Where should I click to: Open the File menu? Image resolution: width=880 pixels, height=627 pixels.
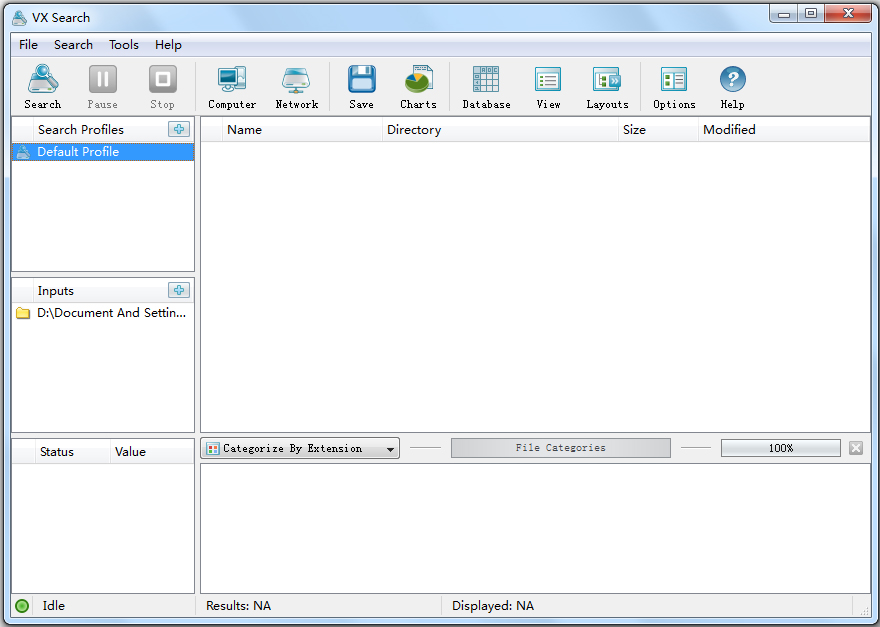pos(28,44)
